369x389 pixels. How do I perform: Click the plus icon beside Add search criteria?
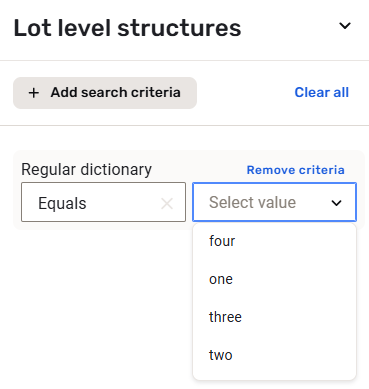34,93
